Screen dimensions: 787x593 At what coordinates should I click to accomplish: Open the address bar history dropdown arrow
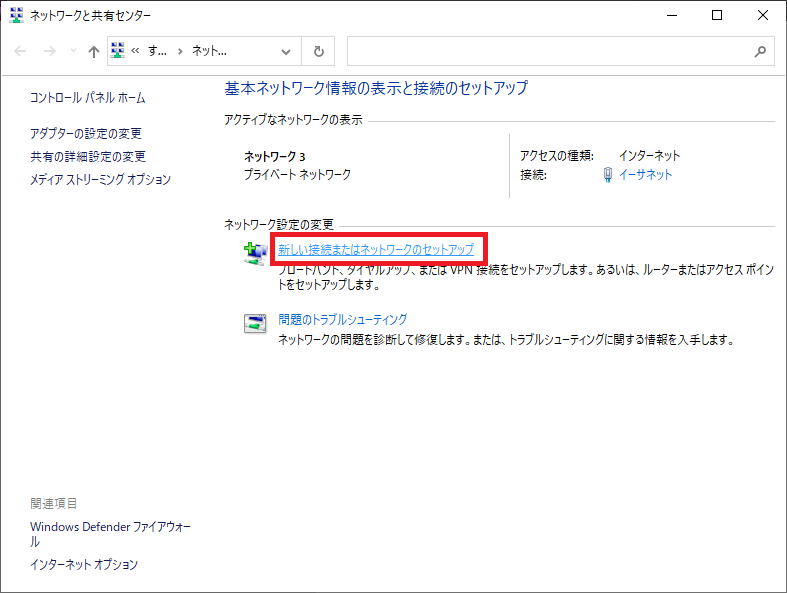click(287, 51)
